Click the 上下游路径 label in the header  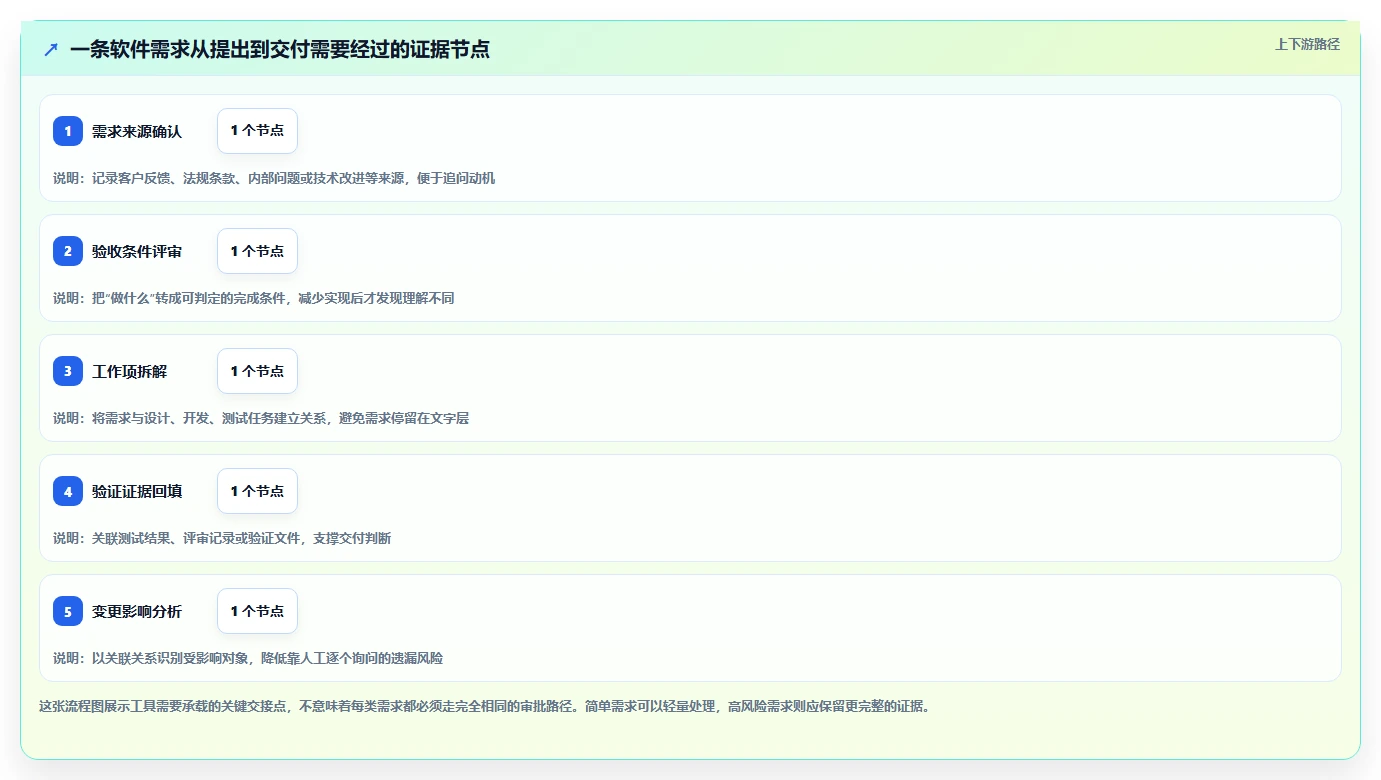(1307, 44)
